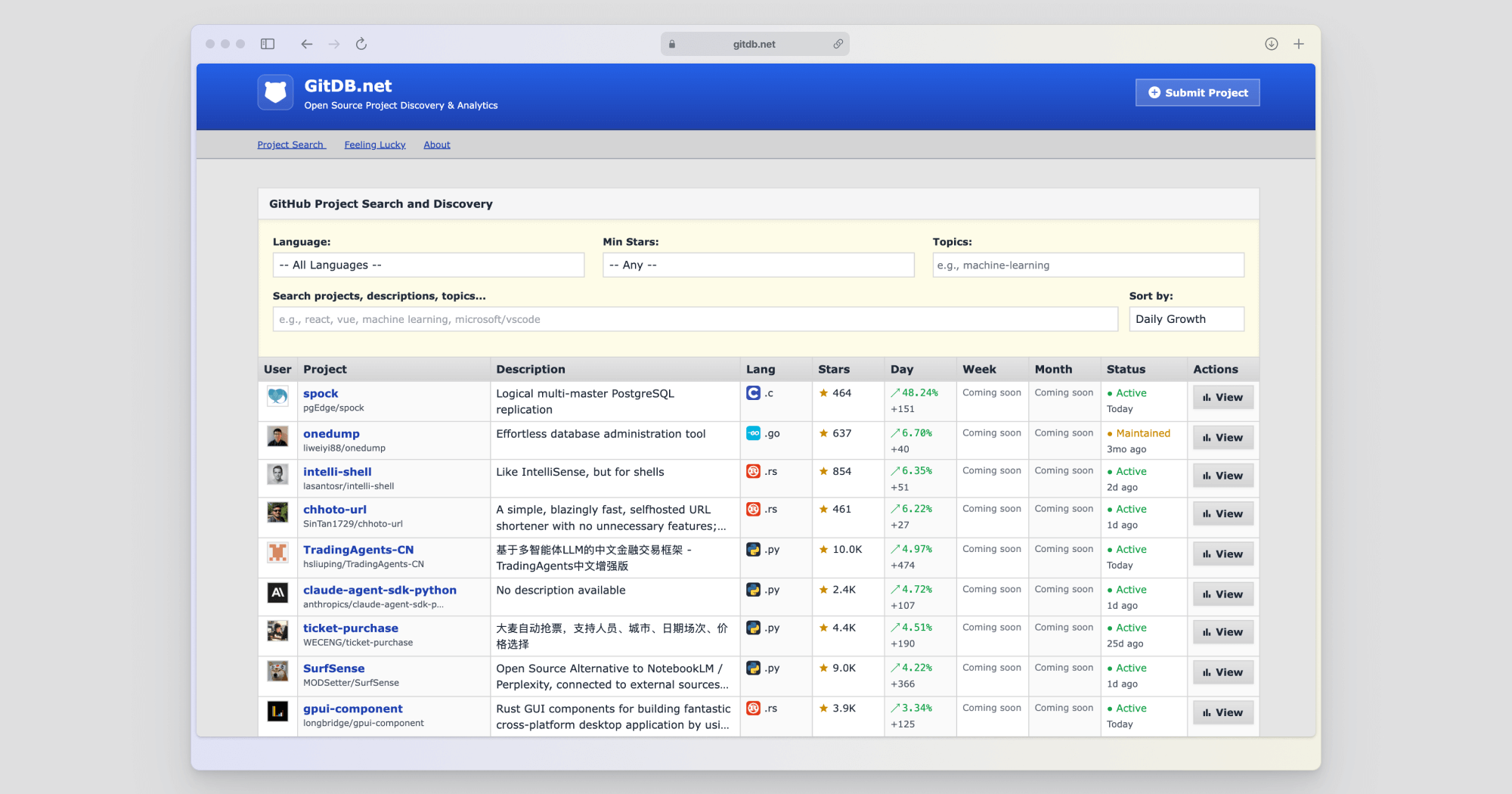Click the star icon next to 10.0K
The height and width of the screenshot is (794, 1512).
(x=823, y=550)
